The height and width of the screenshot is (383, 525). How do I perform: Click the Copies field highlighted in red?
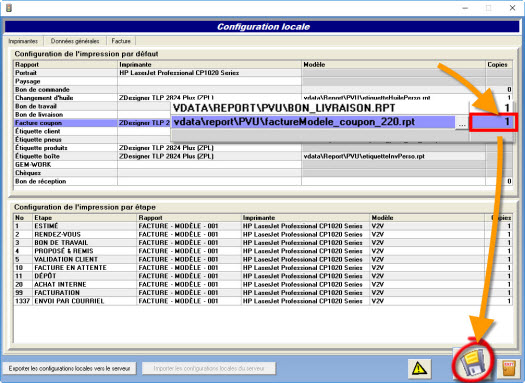494,122
